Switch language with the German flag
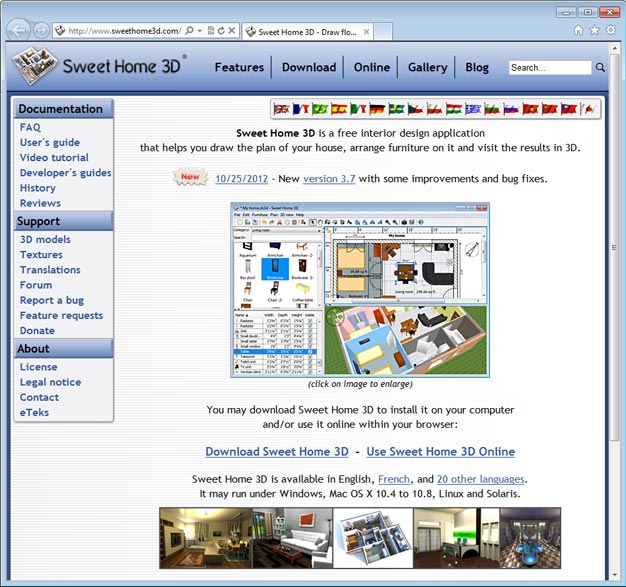The width and height of the screenshot is (626, 587). pos(377,109)
